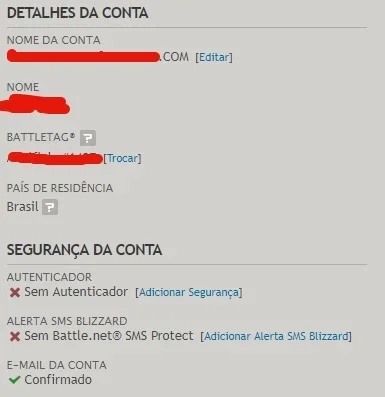Click the red X beside SMS Protect
The width and height of the screenshot is (385, 397).
[x=15, y=336]
